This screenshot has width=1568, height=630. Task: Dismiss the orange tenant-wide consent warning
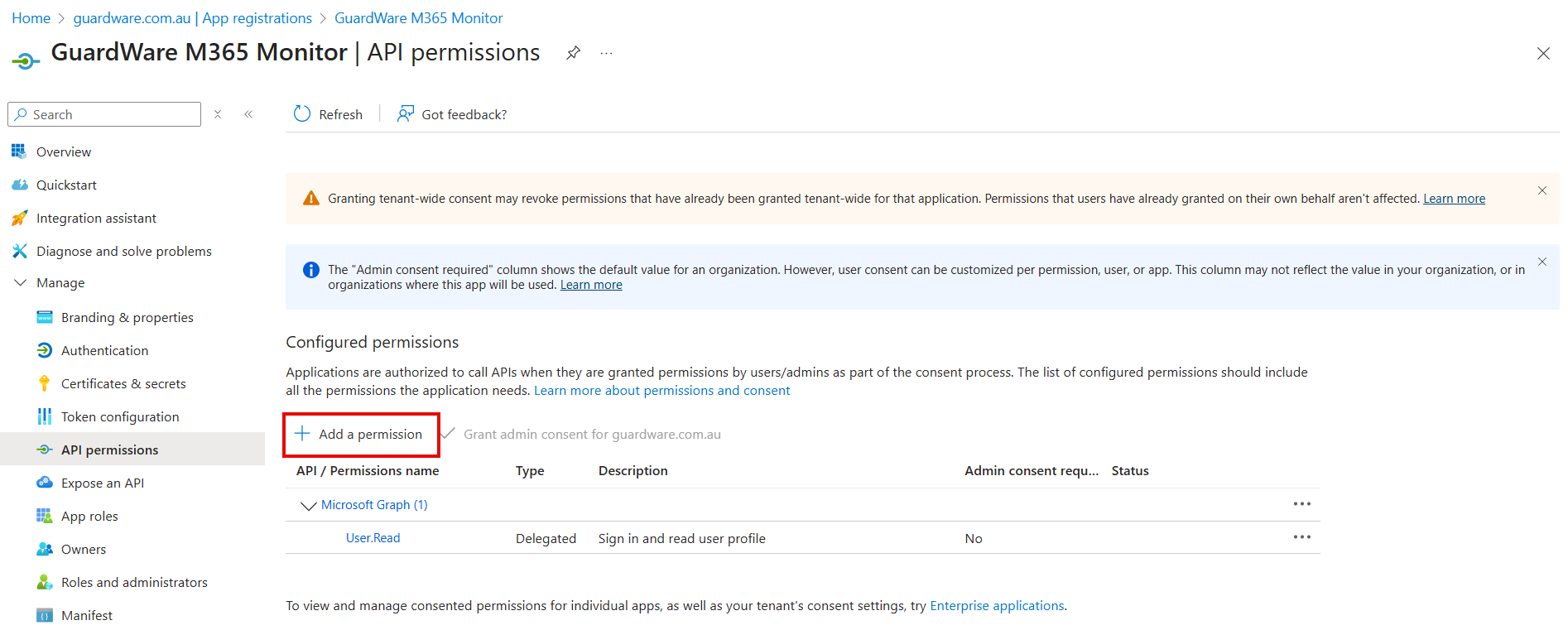click(1542, 190)
